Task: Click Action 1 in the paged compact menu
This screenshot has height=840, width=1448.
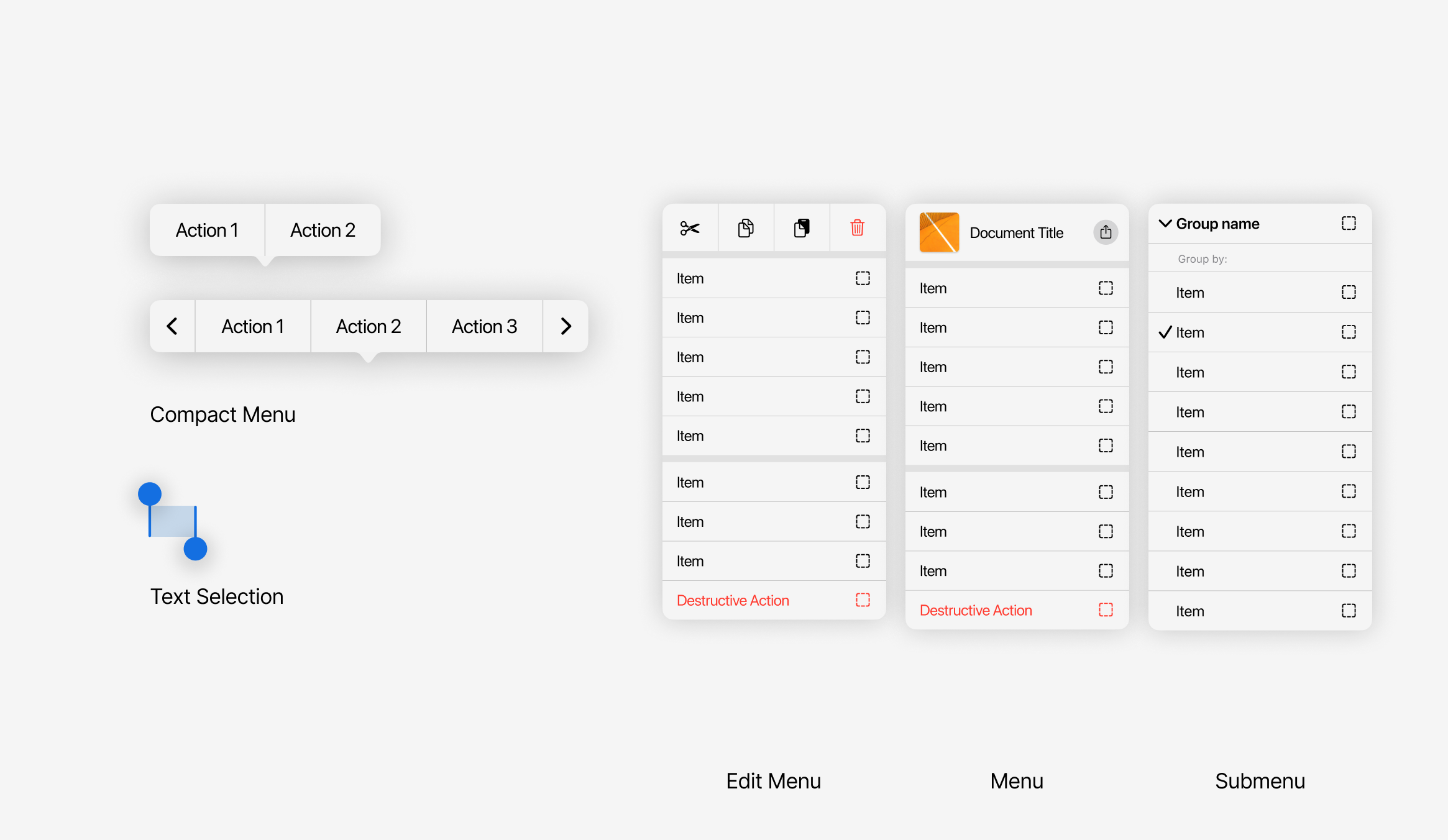Action: pyautogui.click(x=252, y=326)
